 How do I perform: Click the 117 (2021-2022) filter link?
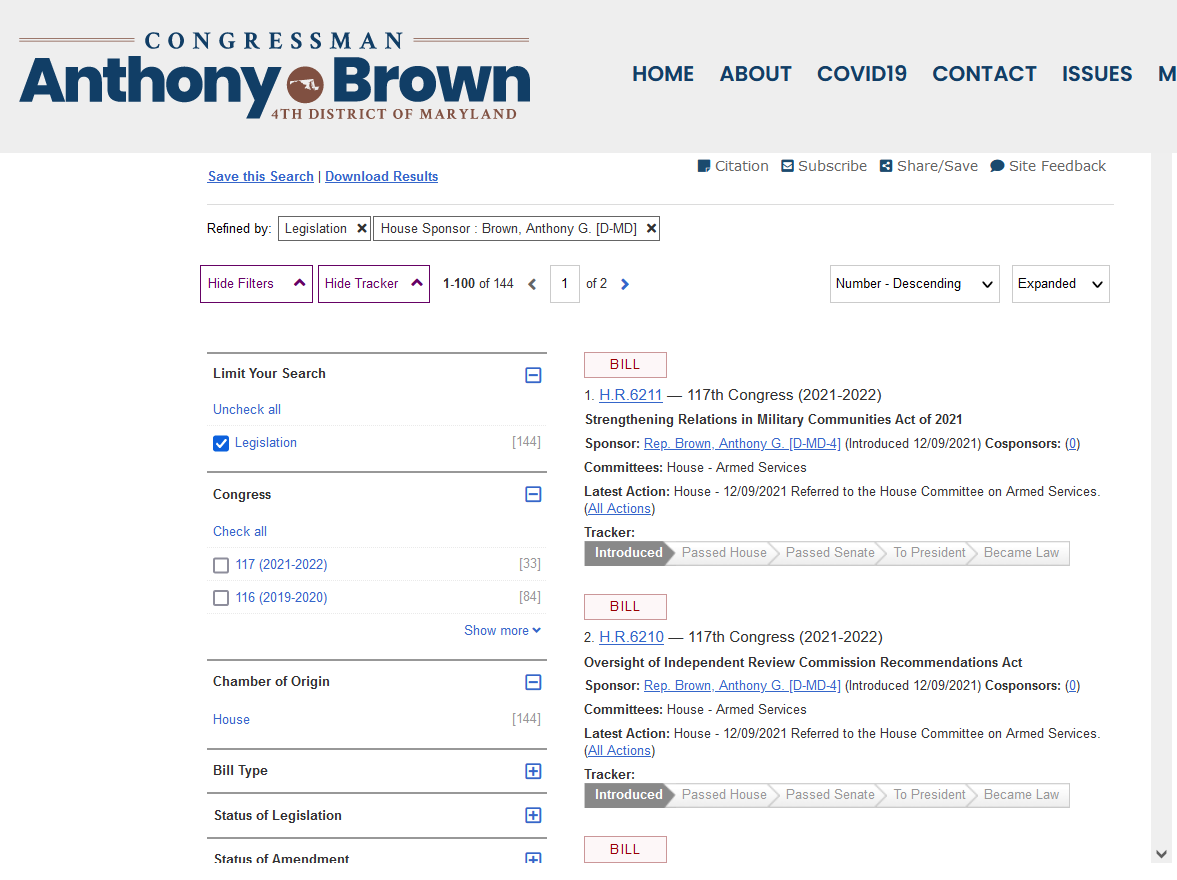click(281, 565)
